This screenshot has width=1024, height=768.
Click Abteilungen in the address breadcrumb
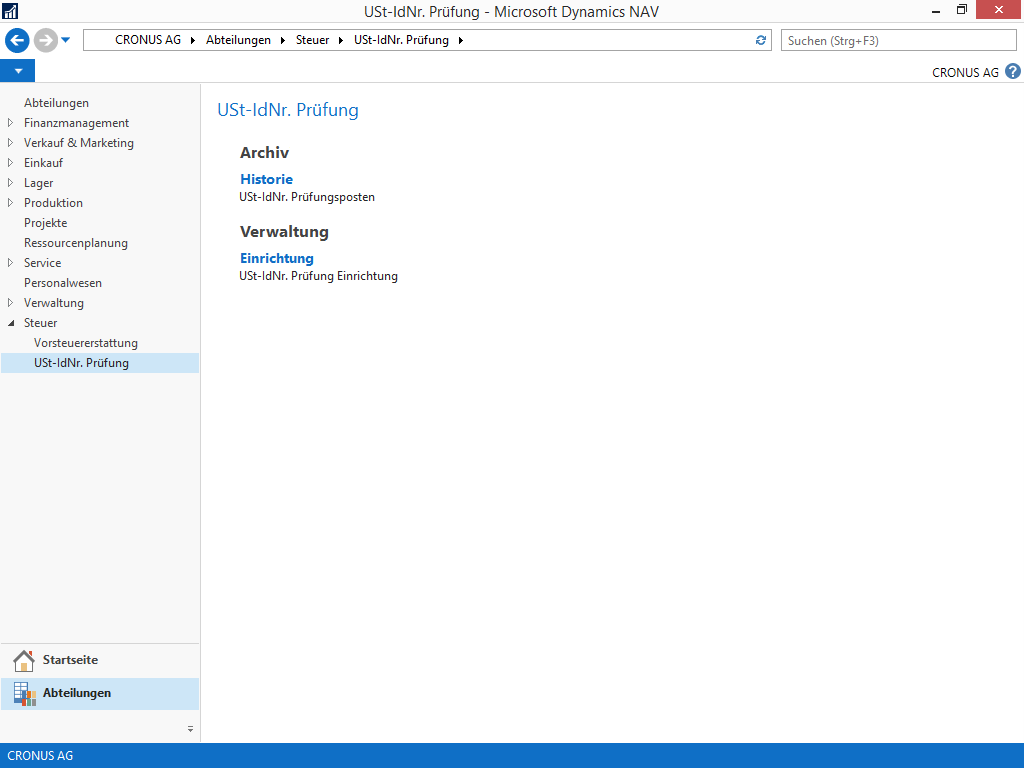pyautogui.click(x=238, y=40)
